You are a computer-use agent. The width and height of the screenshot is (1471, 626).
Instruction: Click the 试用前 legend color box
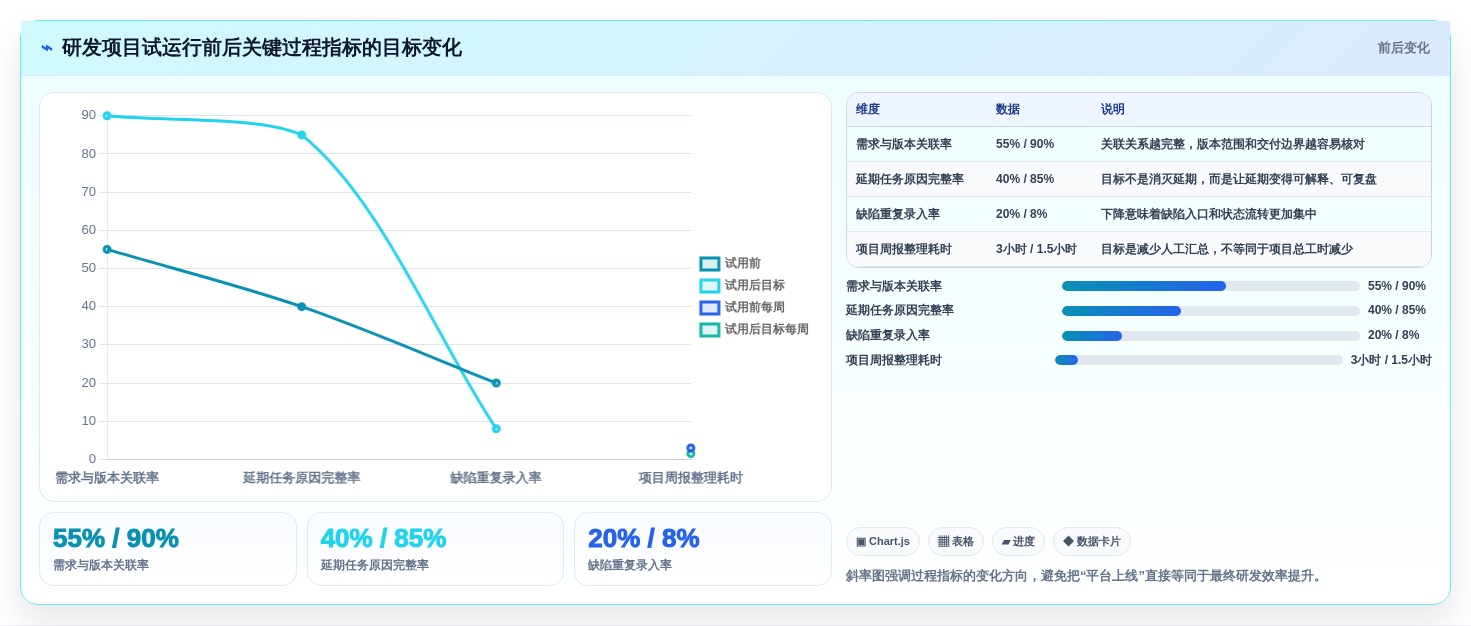coord(710,264)
